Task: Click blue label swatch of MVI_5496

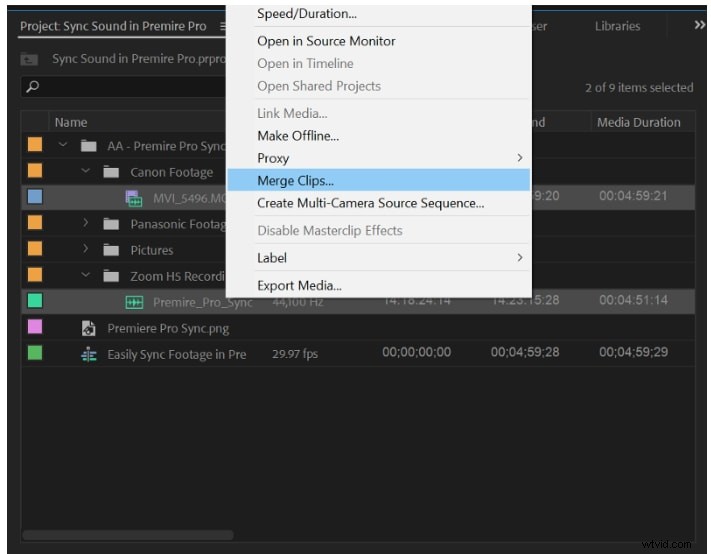Action: [35, 197]
